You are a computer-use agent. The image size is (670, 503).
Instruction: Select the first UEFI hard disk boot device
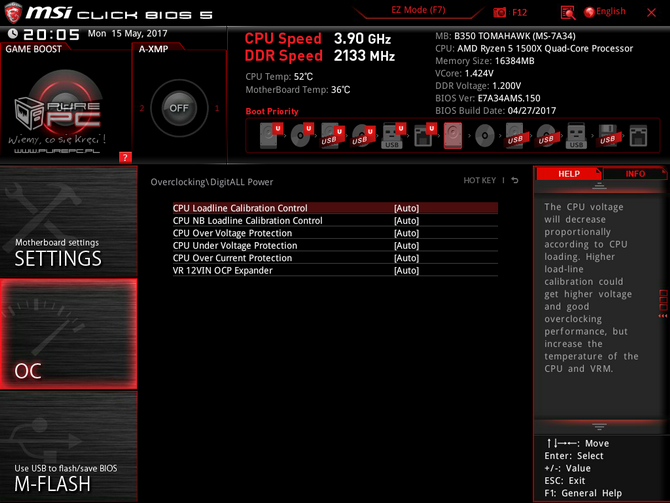tap(271, 135)
